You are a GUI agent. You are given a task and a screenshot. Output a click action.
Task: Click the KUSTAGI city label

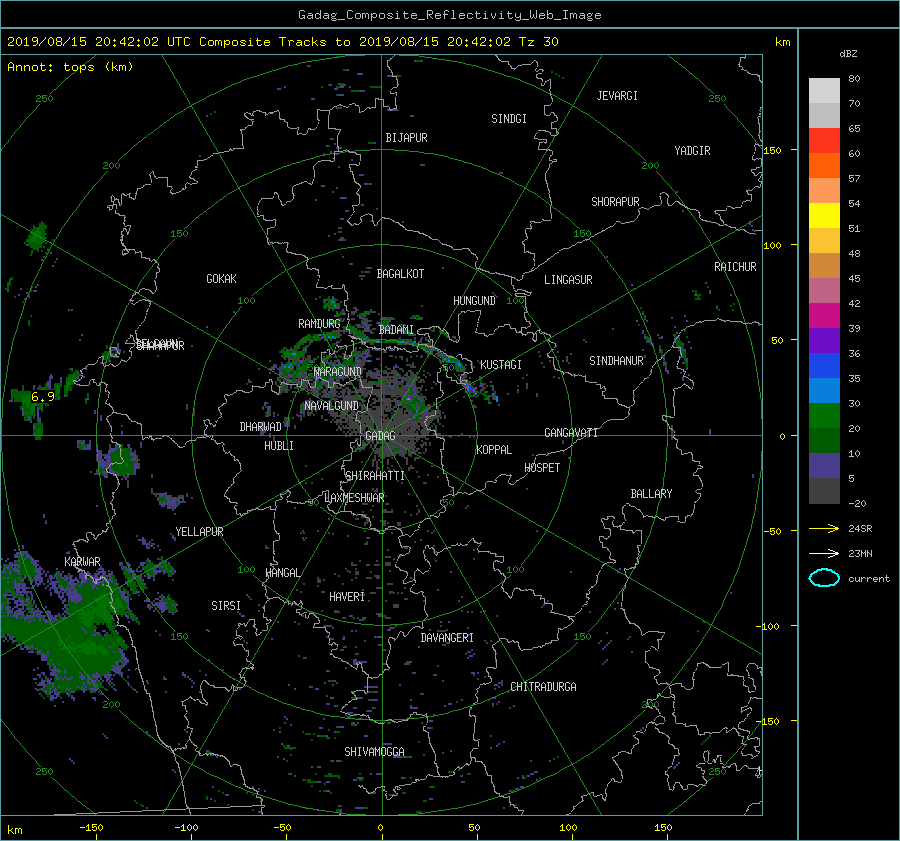(x=501, y=365)
